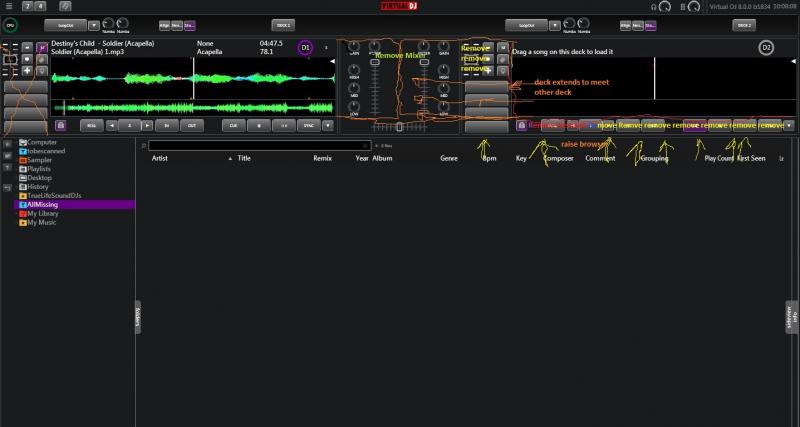This screenshot has height=427, width=800.
Task: Click the minus button on deck 1 pads
Action: coord(28,47)
